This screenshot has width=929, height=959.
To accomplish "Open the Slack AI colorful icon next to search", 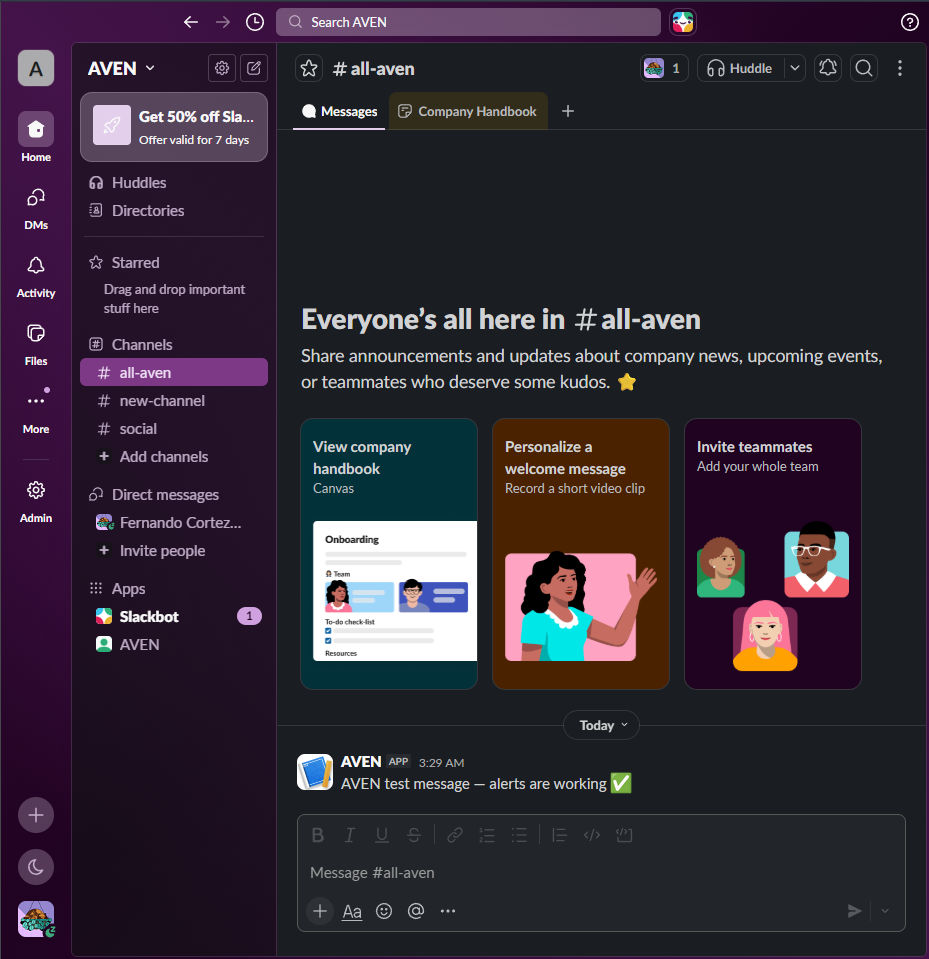I will click(683, 22).
